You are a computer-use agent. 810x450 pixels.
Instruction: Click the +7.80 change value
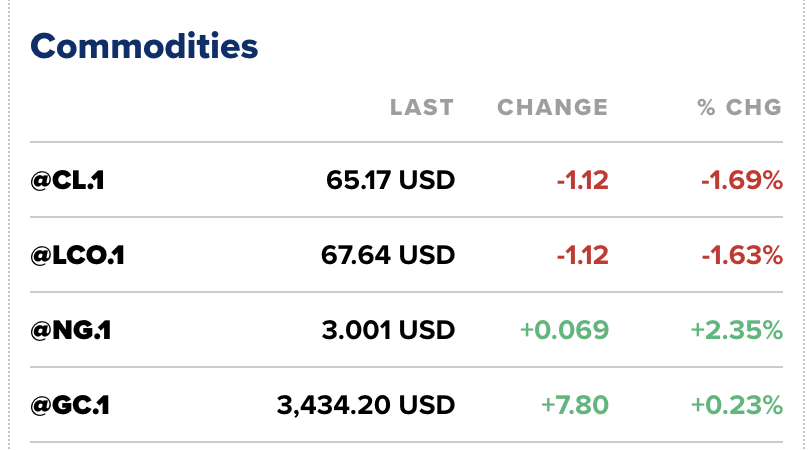[x=574, y=405]
